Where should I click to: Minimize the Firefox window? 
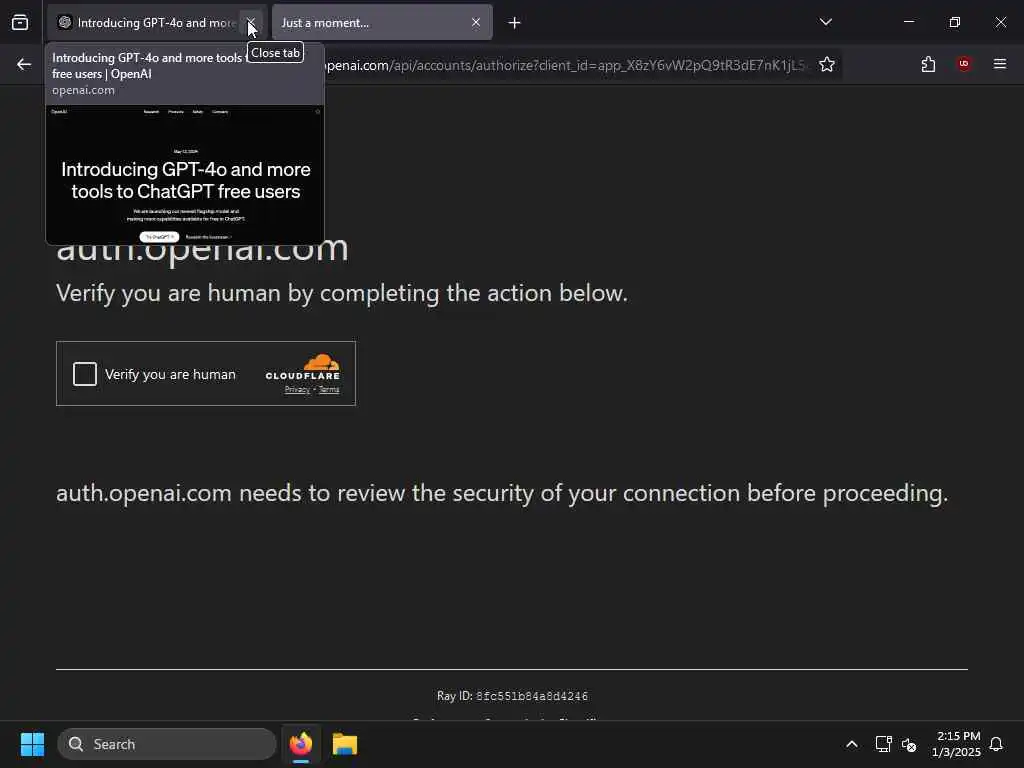coord(909,22)
